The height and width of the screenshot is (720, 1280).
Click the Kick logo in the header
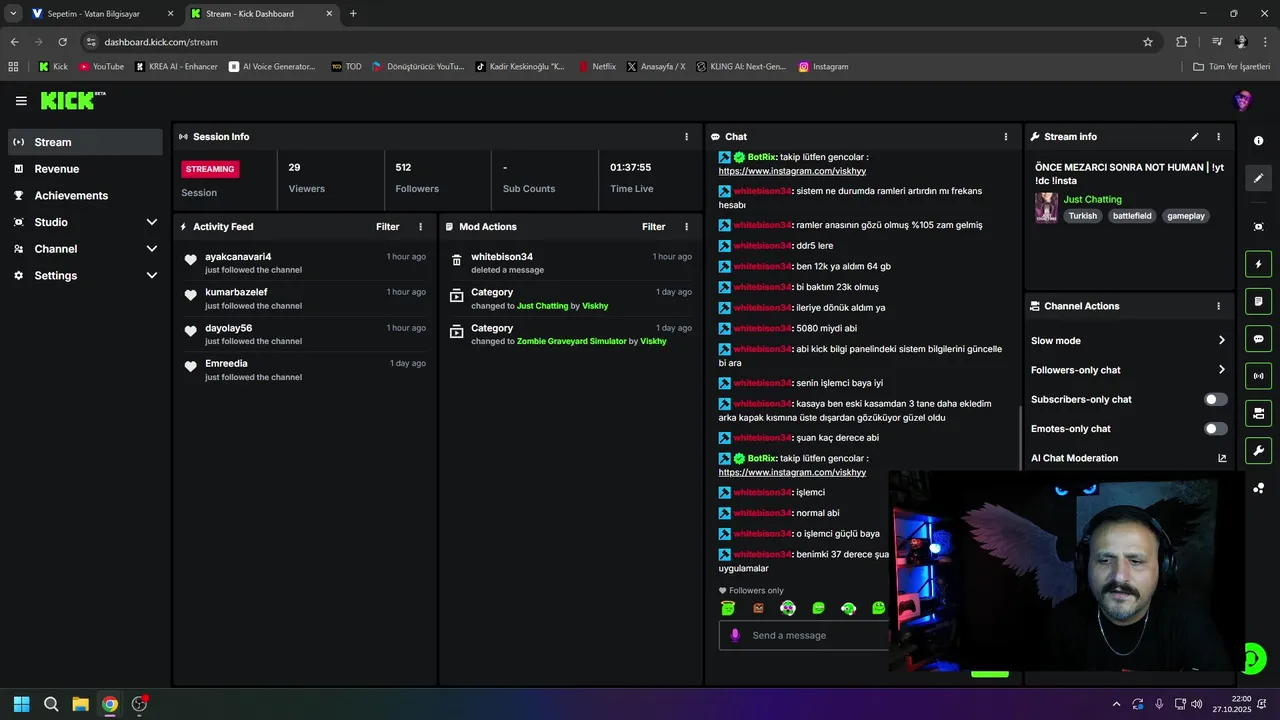(72, 100)
